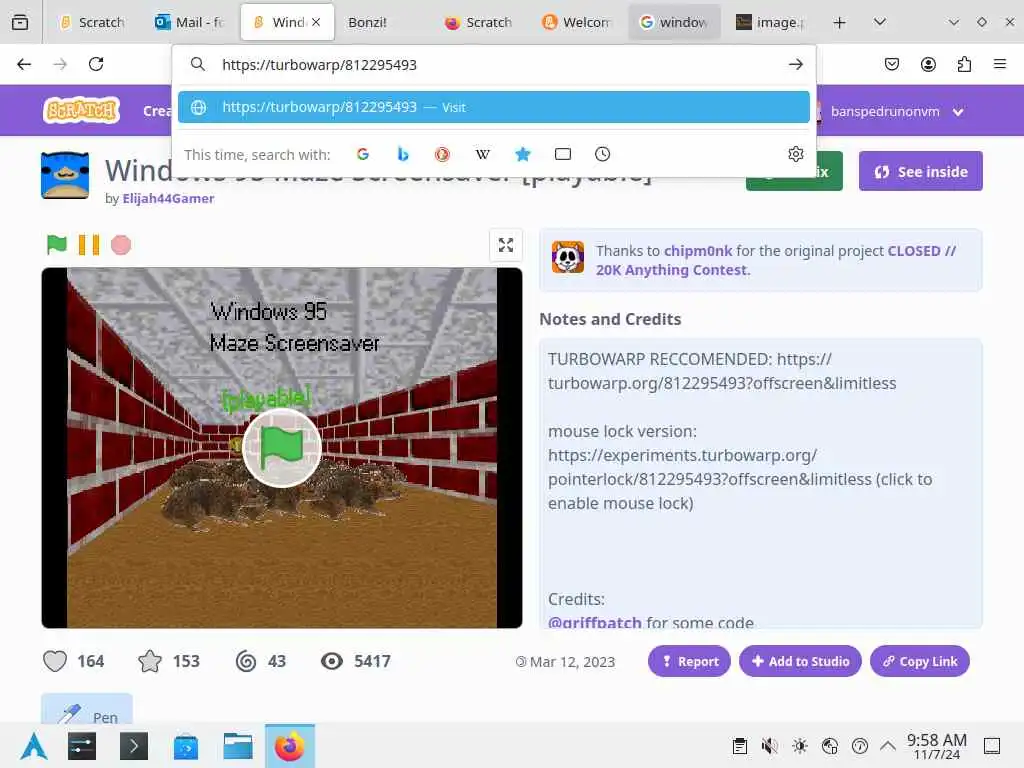
Task: Open the terminal icon in the taskbar
Action: point(134,746)
